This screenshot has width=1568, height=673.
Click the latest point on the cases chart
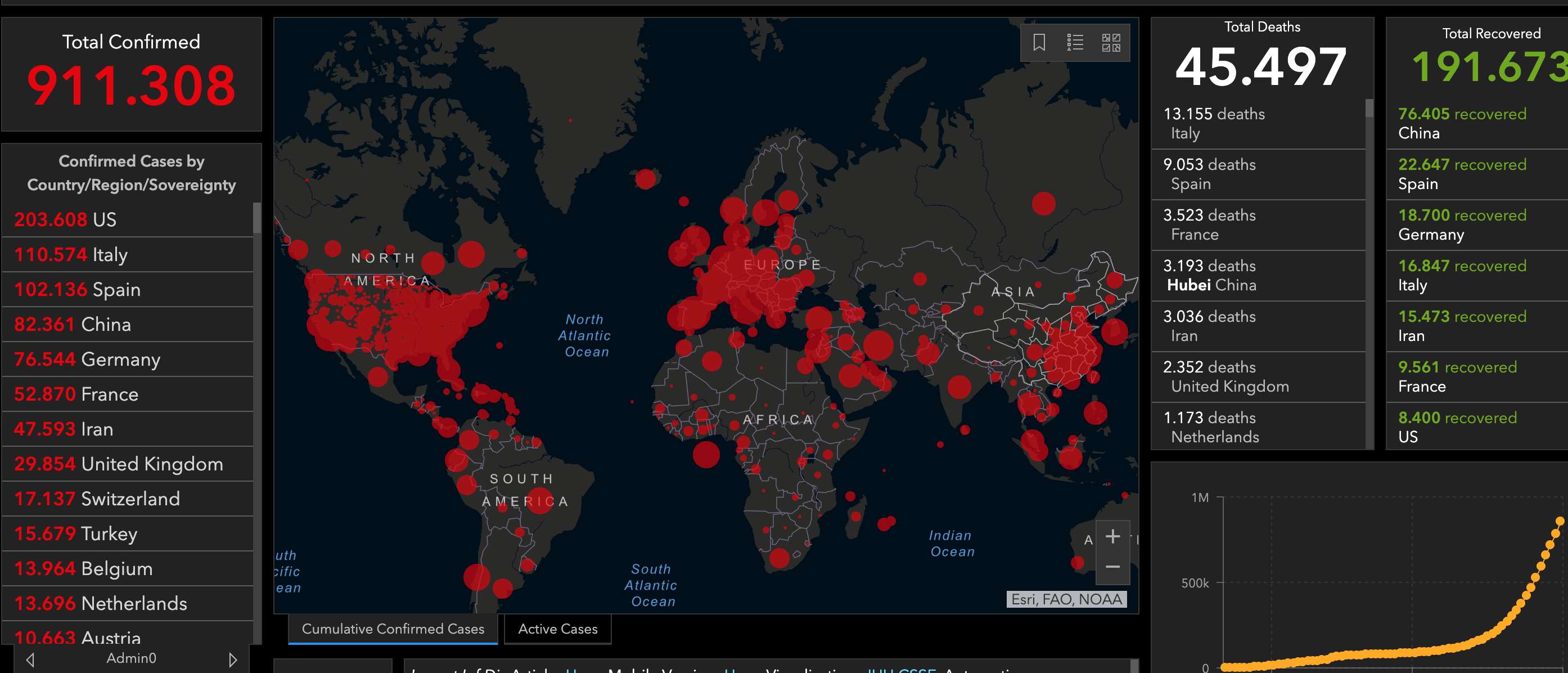1560,521
